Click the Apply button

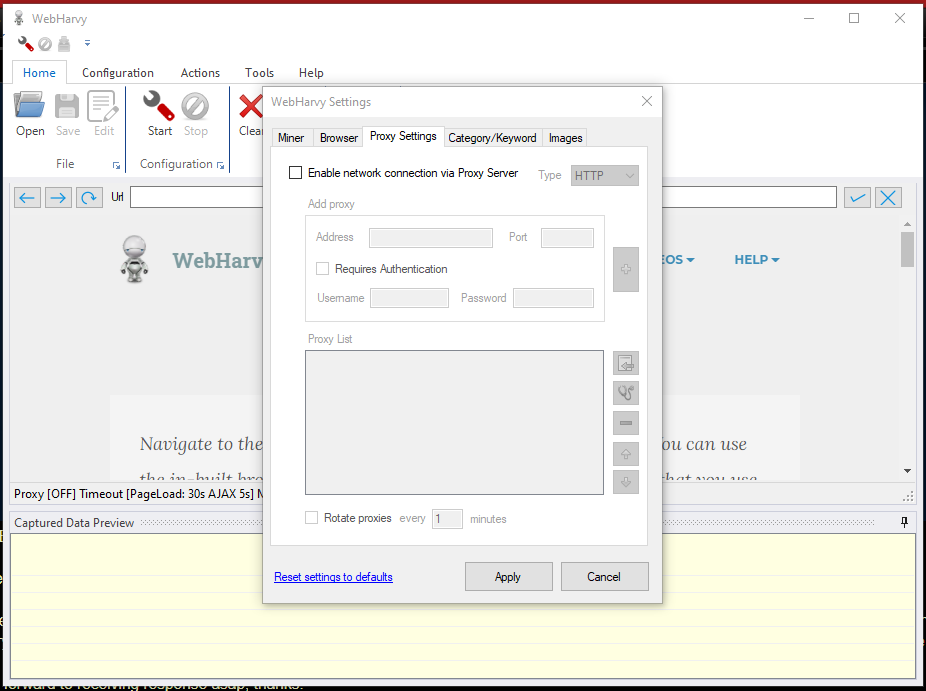tap(508, 576)
